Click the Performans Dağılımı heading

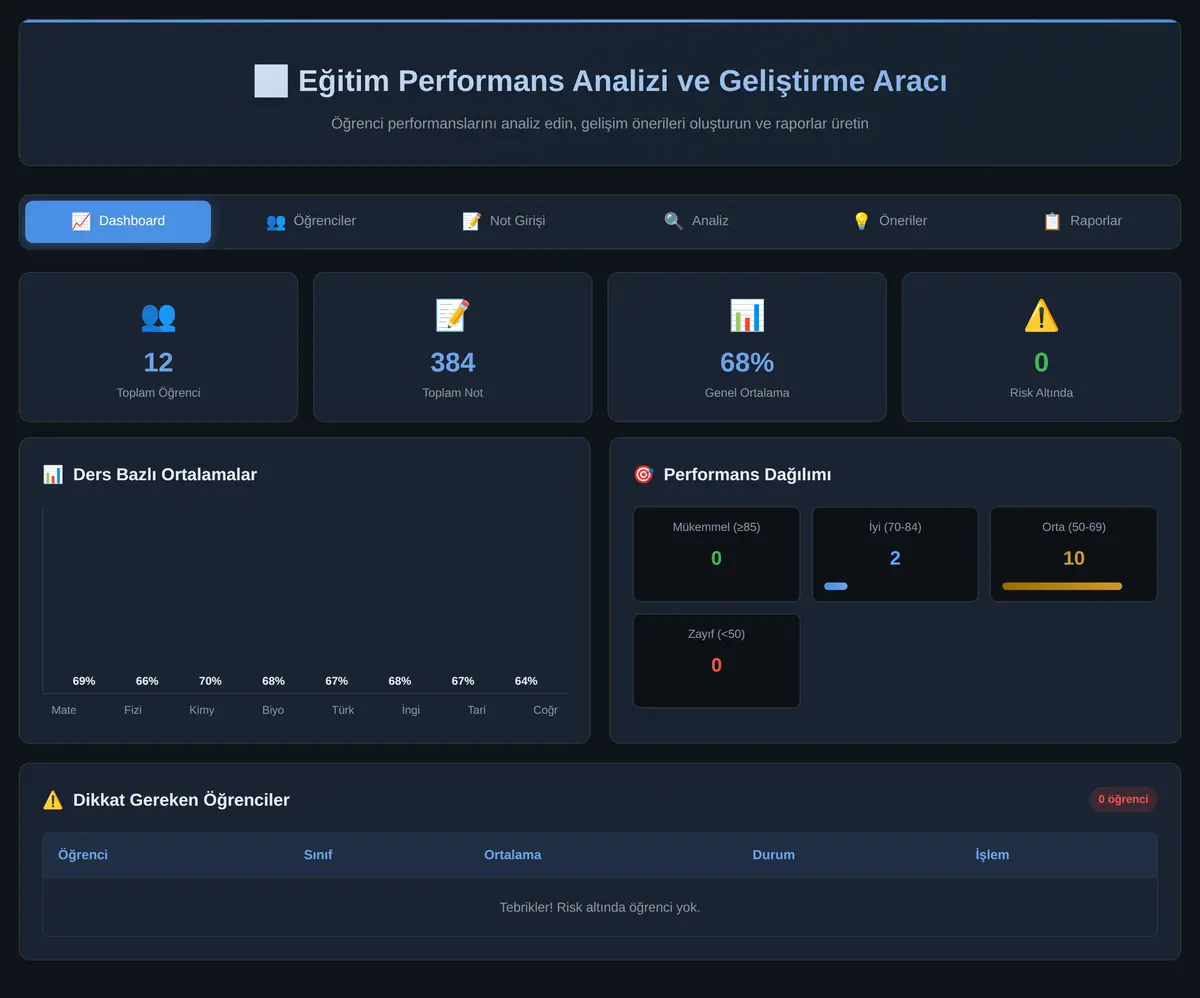[x=748, y=475]
